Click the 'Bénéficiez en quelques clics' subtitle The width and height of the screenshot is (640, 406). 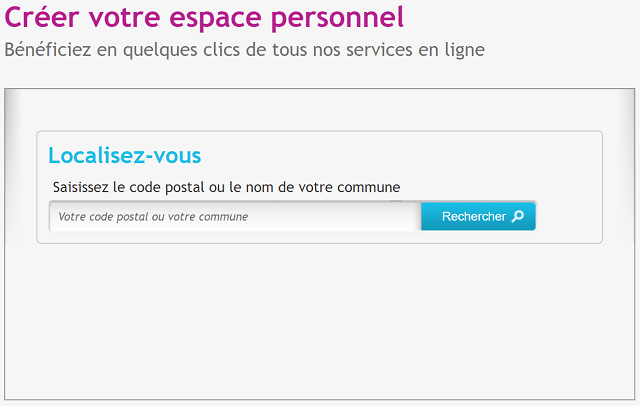pos(244,49)
